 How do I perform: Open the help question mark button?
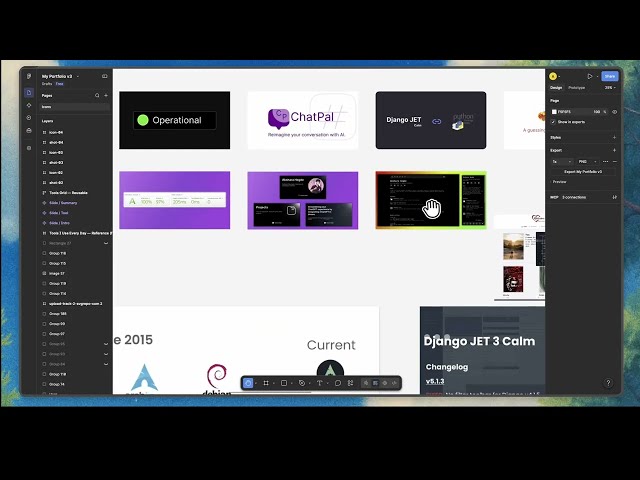coord(608,383)
